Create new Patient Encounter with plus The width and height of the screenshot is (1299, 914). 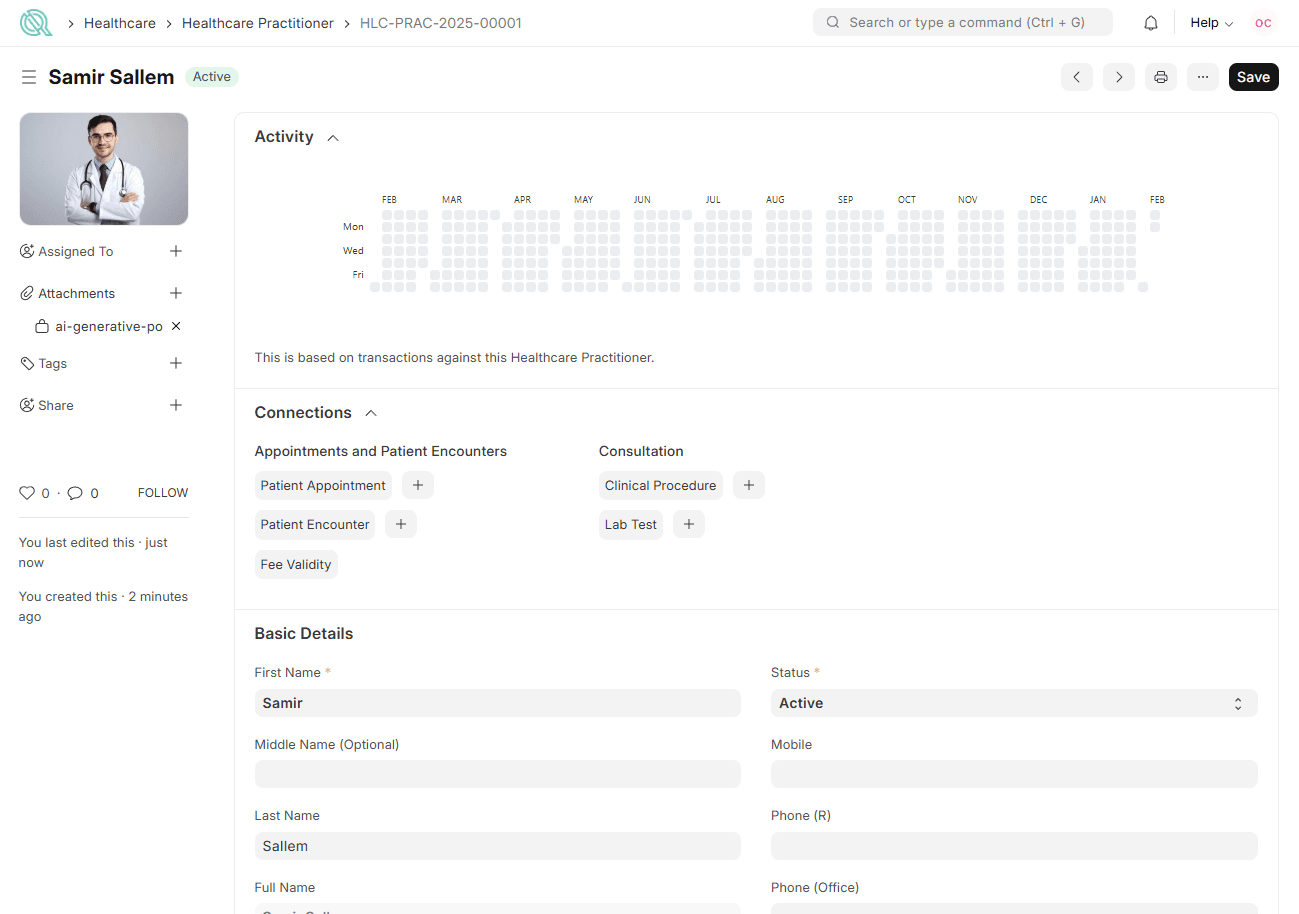pyautogui.click(x=401, y=524)
